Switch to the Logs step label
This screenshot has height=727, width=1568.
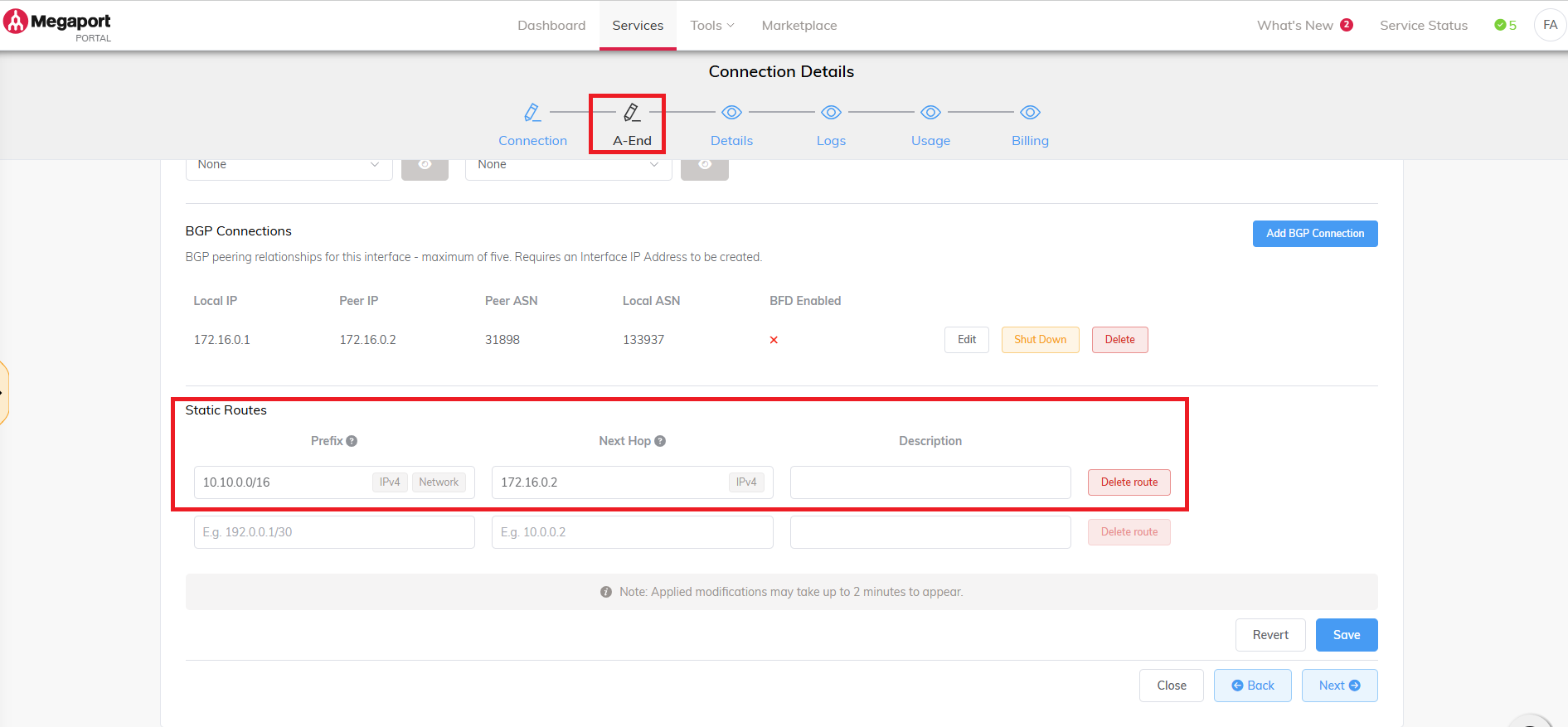[x=831, y=141]
